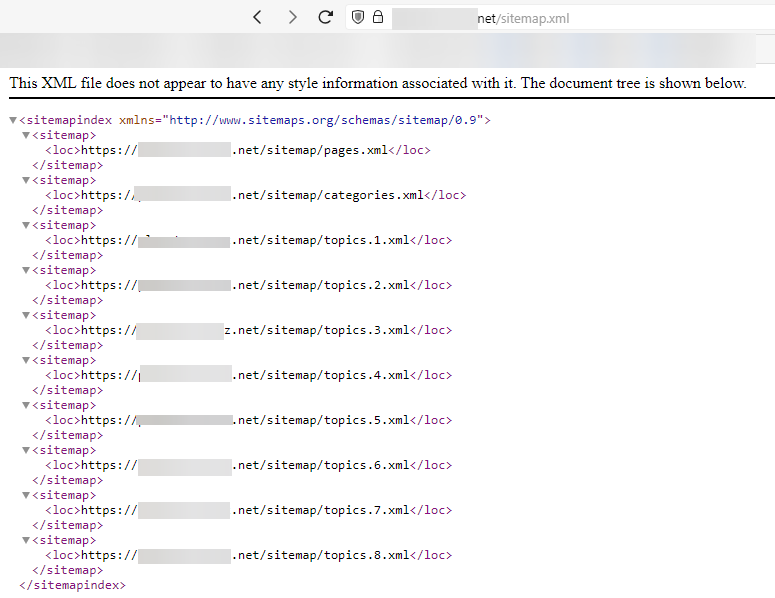Collapse the sitemap node containing topics.7.xml
The height and width of the screenshot is (598, 775).
coord(26,495)
